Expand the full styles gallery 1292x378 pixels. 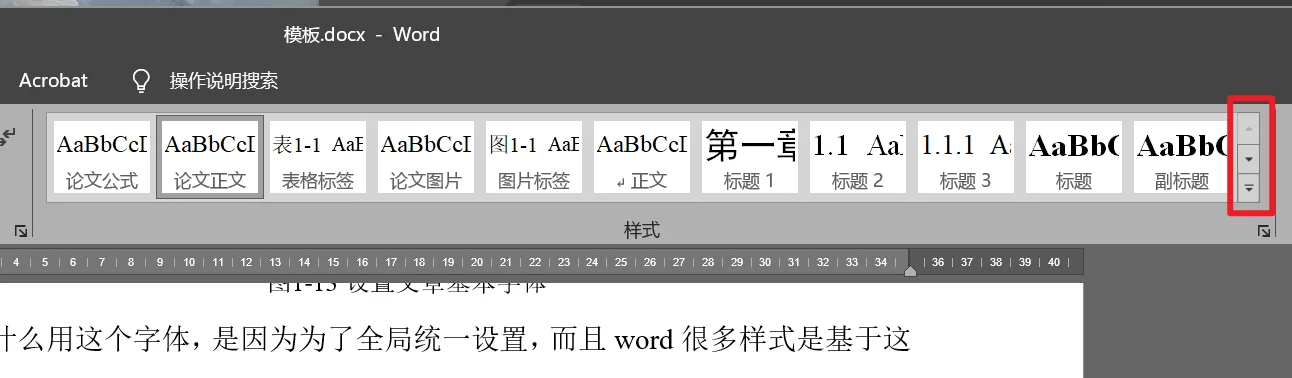(x=1249, y=187)
